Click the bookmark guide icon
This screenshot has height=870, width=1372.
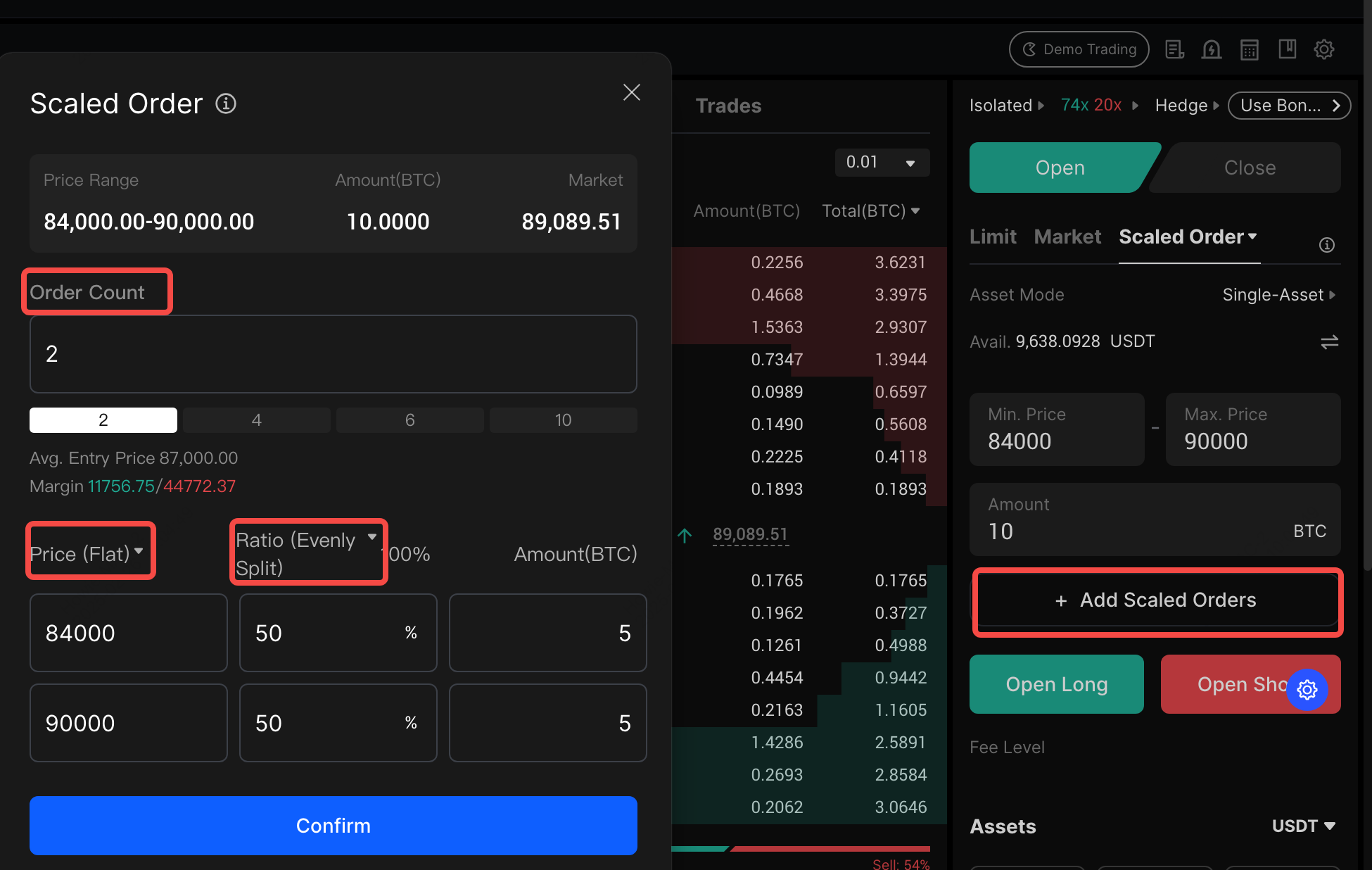[x=1287, y=49]
